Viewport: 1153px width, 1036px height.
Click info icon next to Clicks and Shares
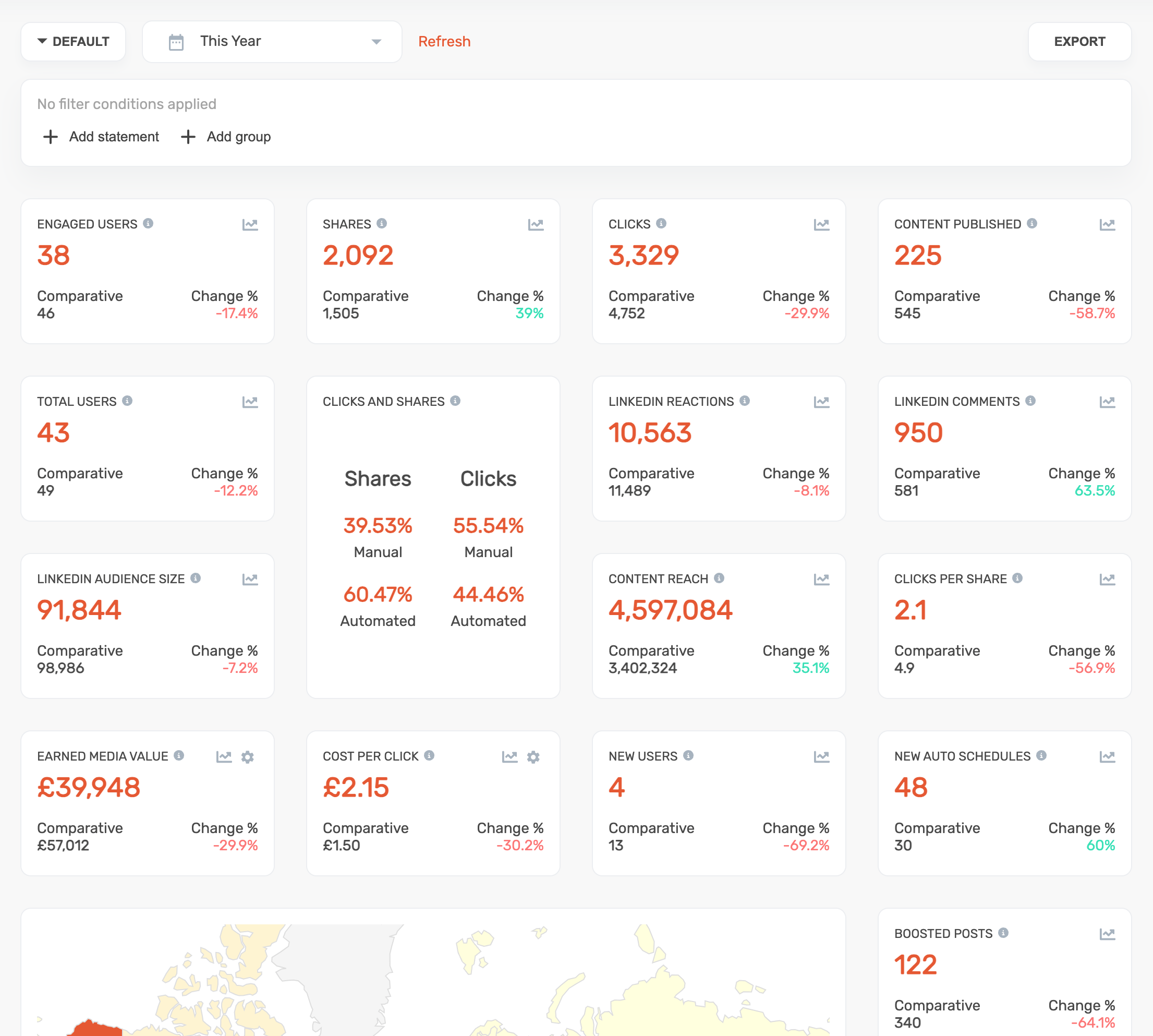pos(455,401)
